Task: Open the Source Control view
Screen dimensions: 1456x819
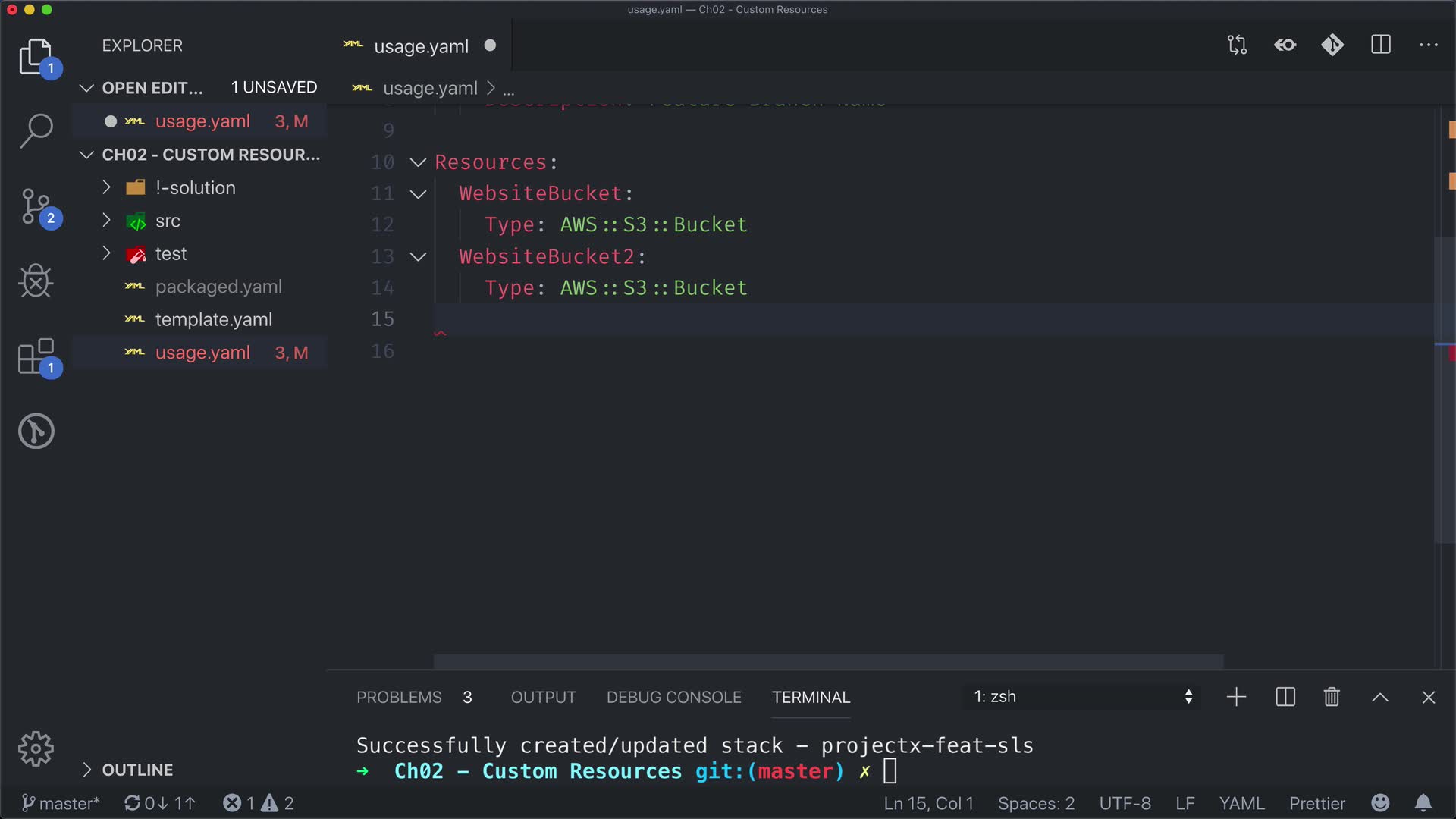Action: pos(36,206)
